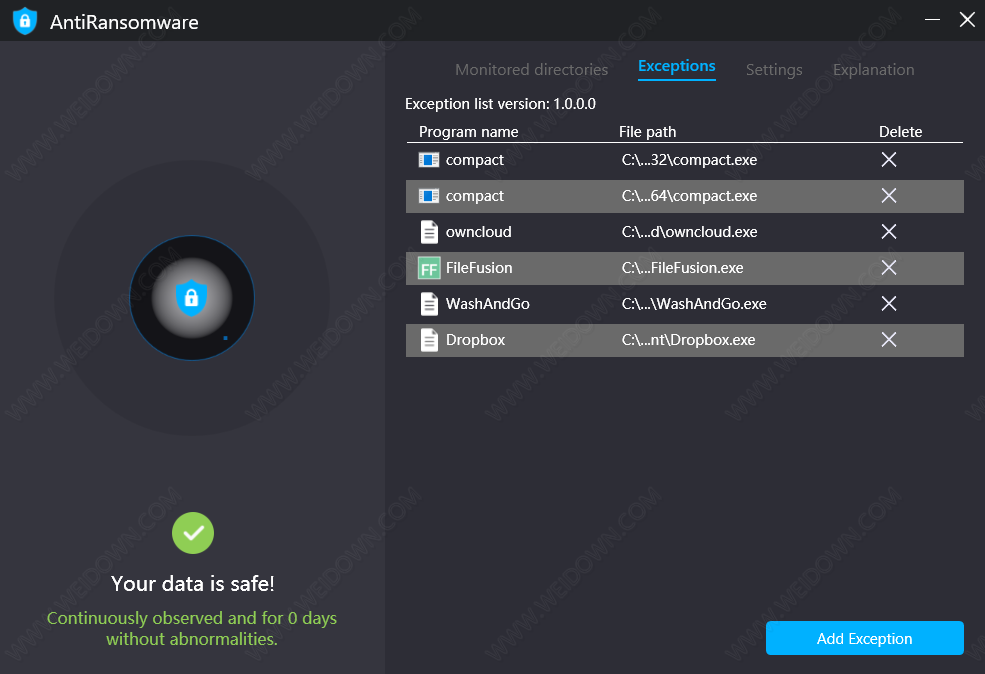Click the Delete column header

900,132
